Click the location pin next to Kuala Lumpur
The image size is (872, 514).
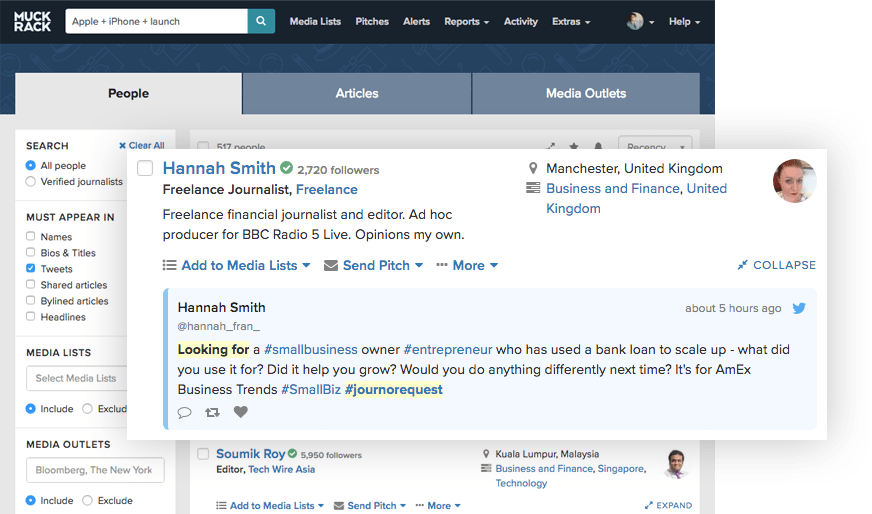point(486,454)
